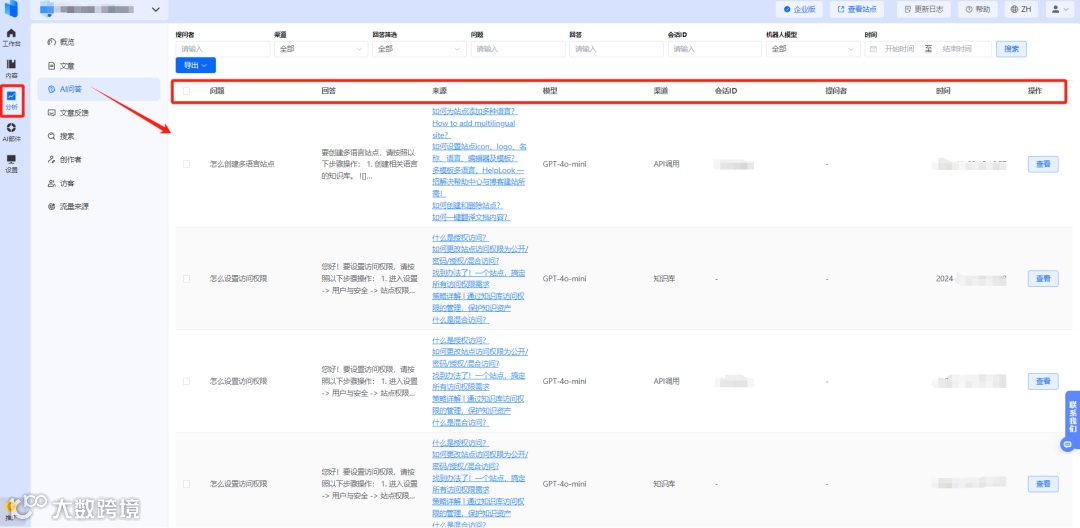Focus the 会话ID filter input
1080x528 pixels.
point(714,49)
